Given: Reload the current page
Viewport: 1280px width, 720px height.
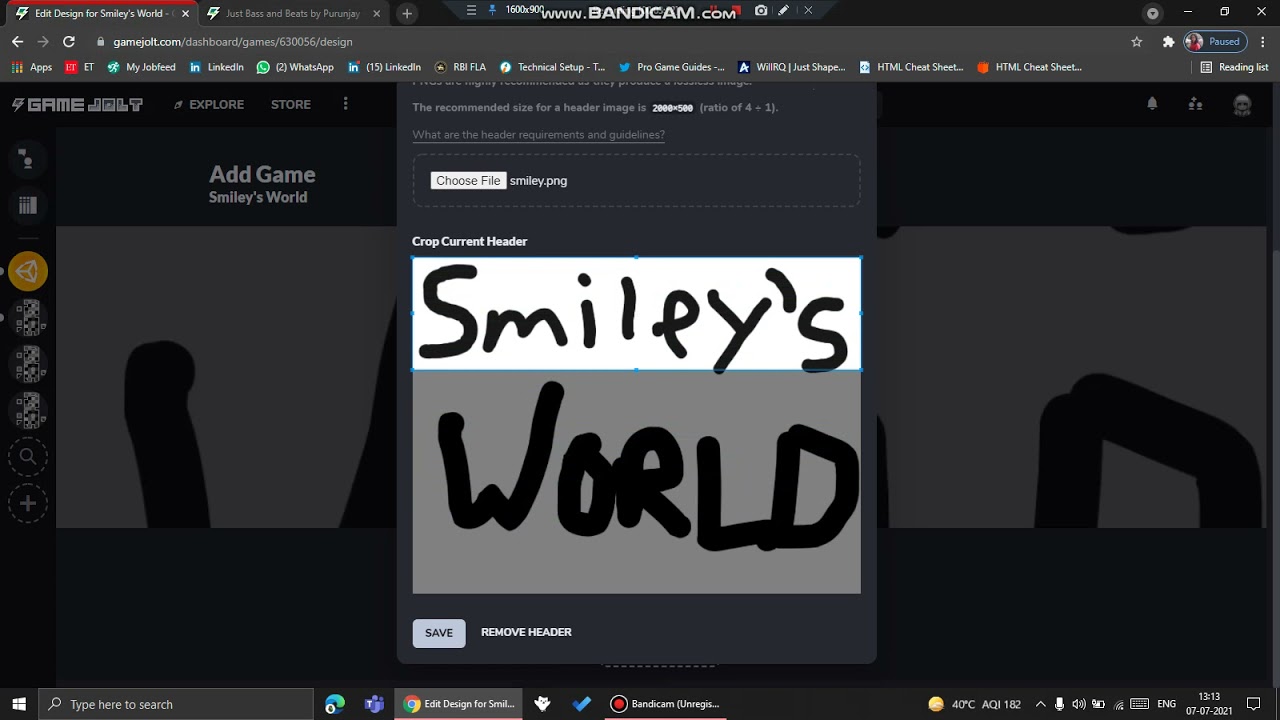Looking at the screenshot, I should (x=69, y=42).
